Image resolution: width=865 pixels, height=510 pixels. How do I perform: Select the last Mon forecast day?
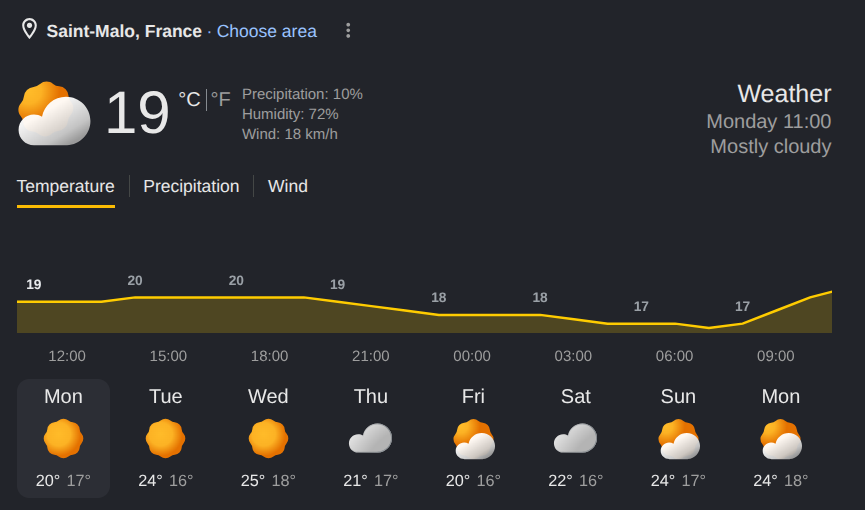[x=781, y=438]
